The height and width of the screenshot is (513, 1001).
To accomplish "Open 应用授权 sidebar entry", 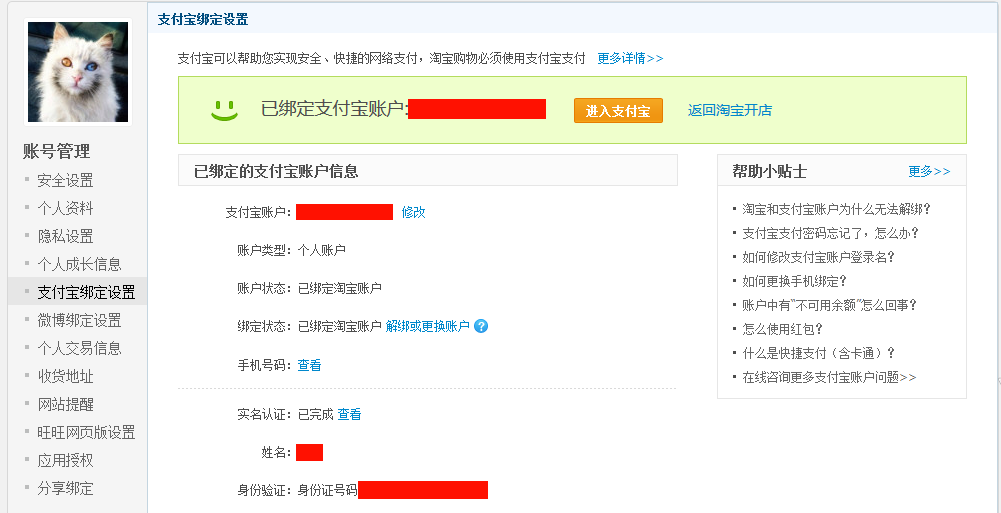I will [x=65, y=461].
